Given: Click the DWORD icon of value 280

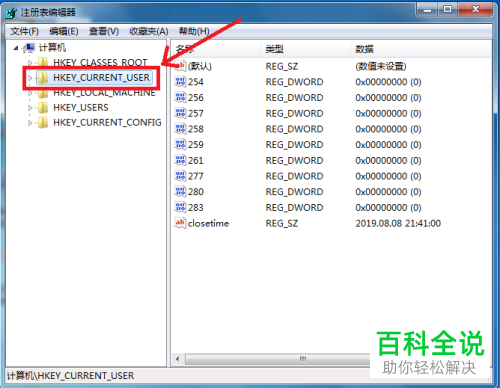Looking at the screenshot, I should pyautogui.click(x=180, y=191).
